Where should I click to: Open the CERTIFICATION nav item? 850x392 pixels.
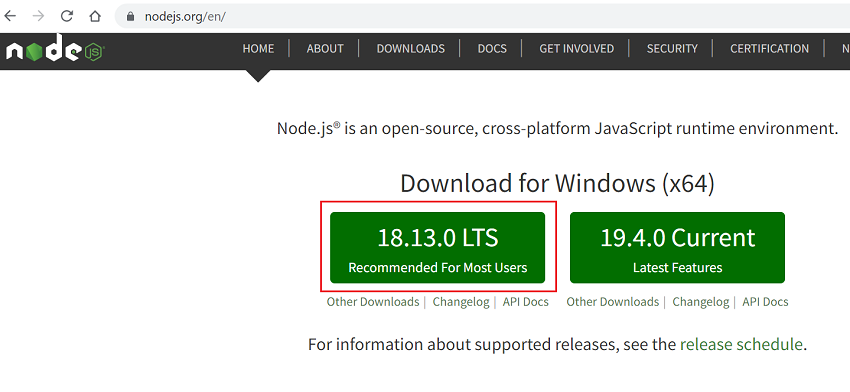(769, 49)
